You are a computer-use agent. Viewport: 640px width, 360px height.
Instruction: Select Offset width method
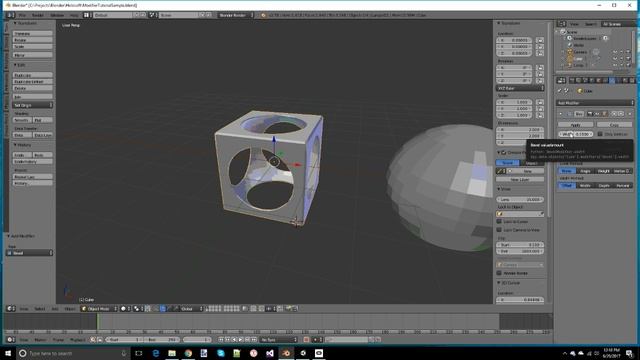(x=567, y=186)
